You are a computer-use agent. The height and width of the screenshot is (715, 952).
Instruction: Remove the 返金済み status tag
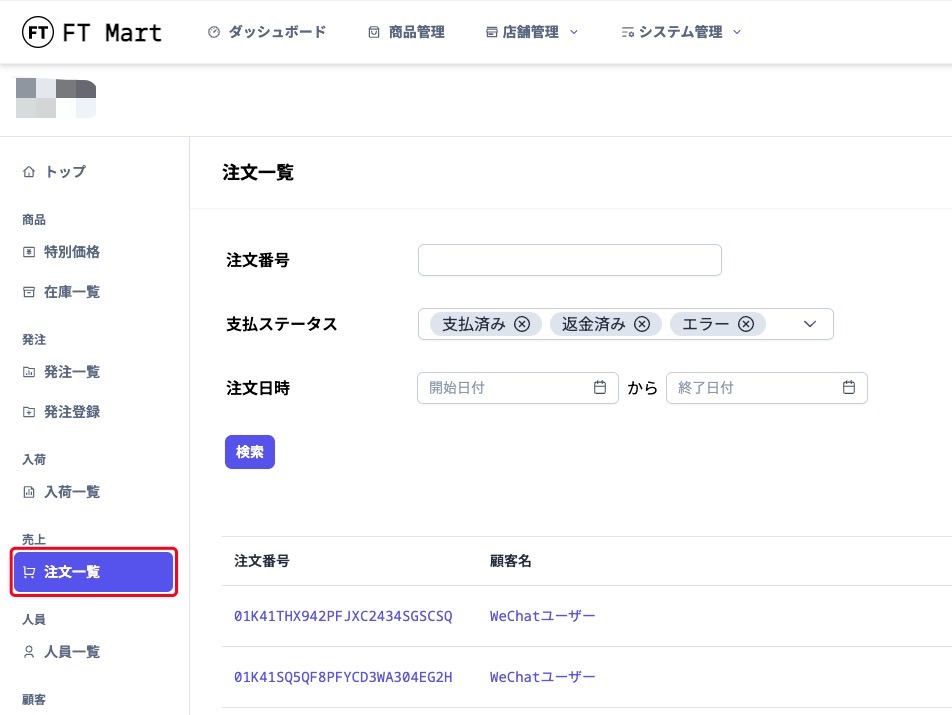pos(642,324)
